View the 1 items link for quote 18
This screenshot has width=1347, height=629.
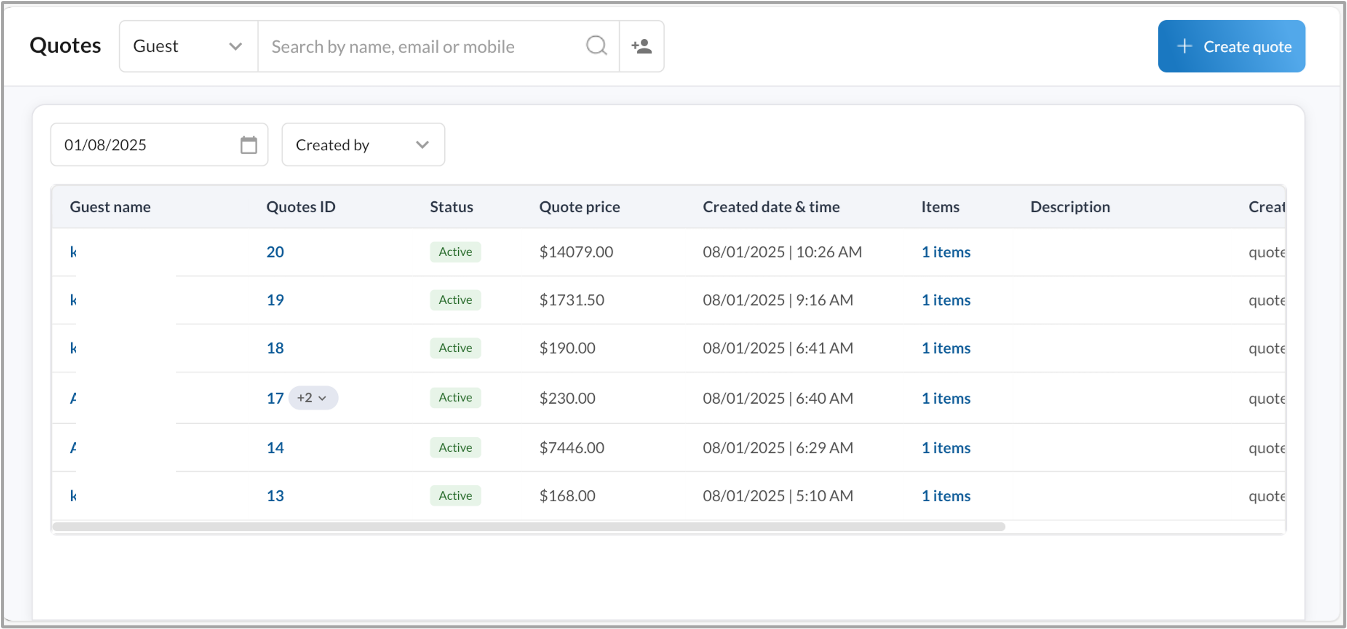pyautogui.click(x=946, y=348)
